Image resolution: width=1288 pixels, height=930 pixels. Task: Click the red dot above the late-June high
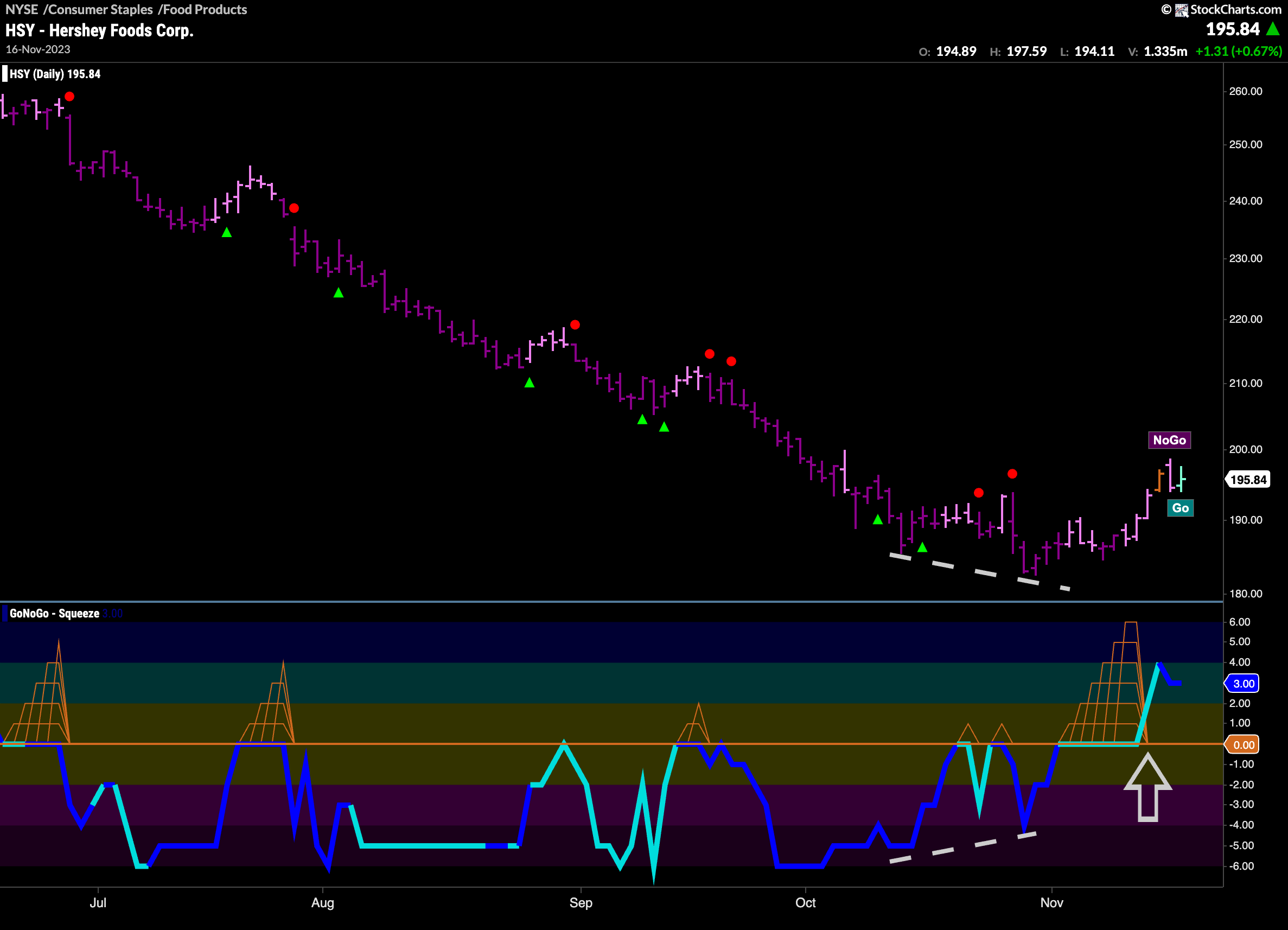click(x=69, y=97)
